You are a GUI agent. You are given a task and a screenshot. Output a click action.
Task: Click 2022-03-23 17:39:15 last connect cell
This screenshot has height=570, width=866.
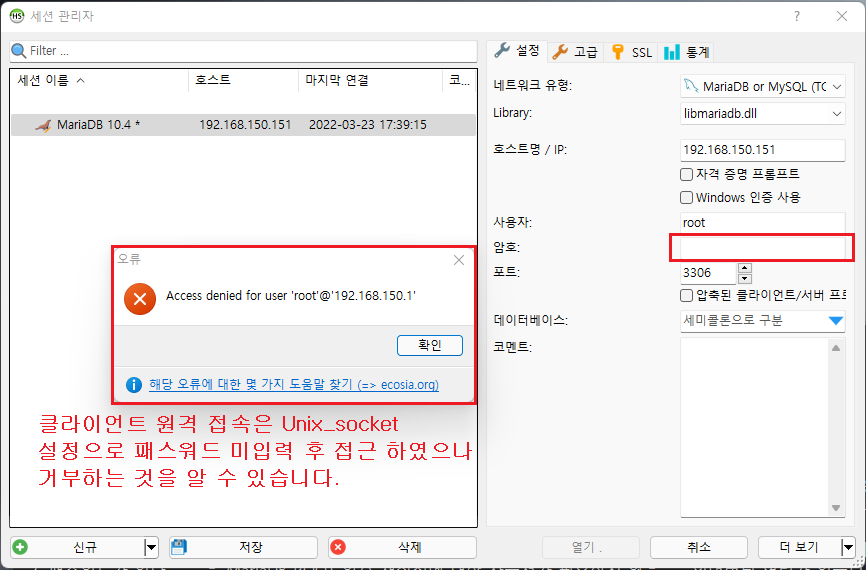click(x=368, y=125)
